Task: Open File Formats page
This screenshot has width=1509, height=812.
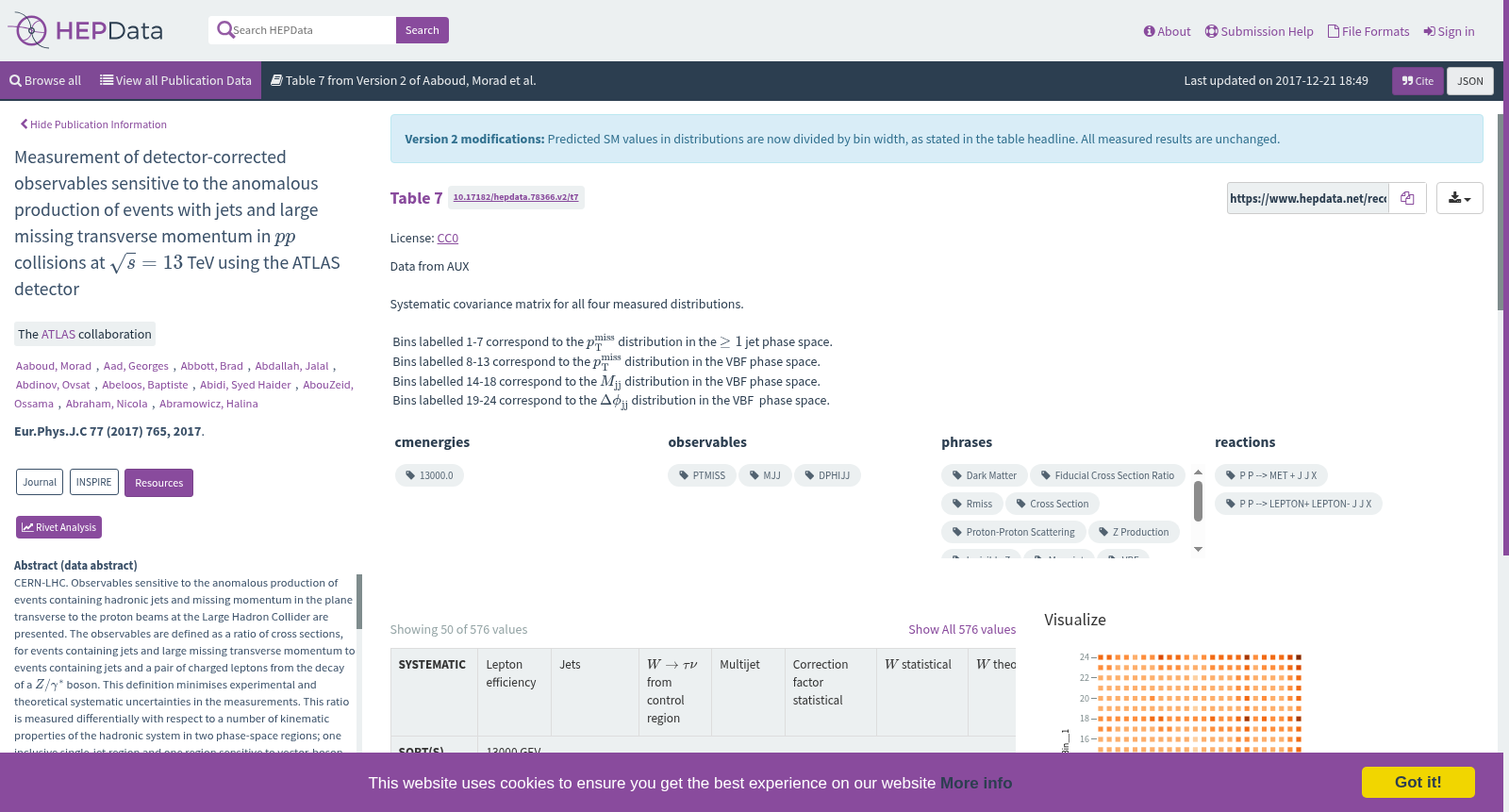Action: pyautogui.click(x=1368, y=31)
